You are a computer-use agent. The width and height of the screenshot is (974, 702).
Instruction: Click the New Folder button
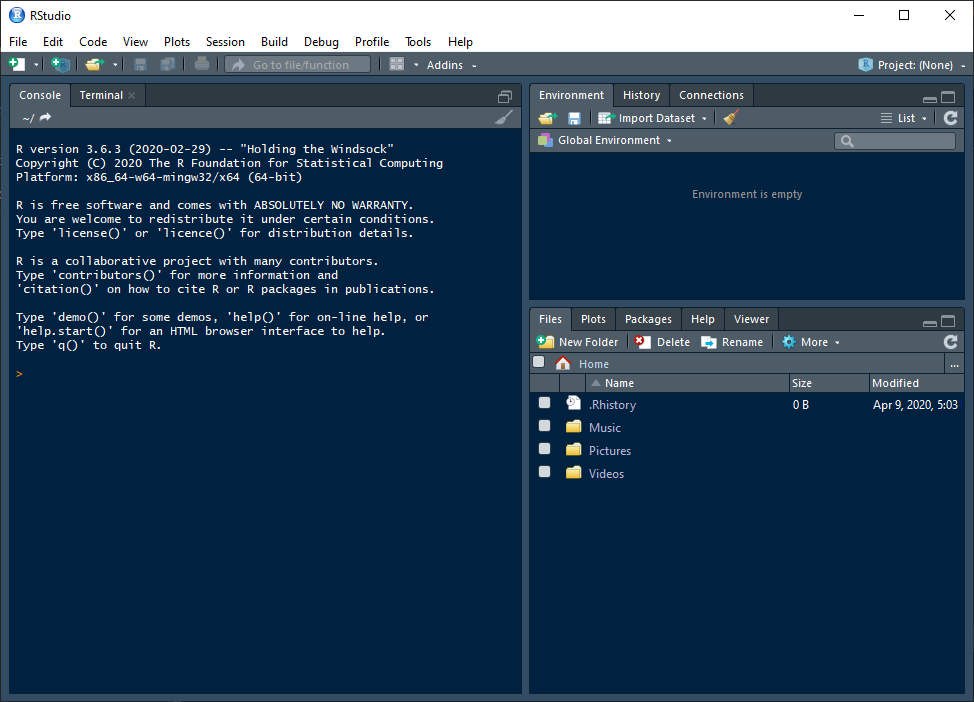(x=578, y=341)
